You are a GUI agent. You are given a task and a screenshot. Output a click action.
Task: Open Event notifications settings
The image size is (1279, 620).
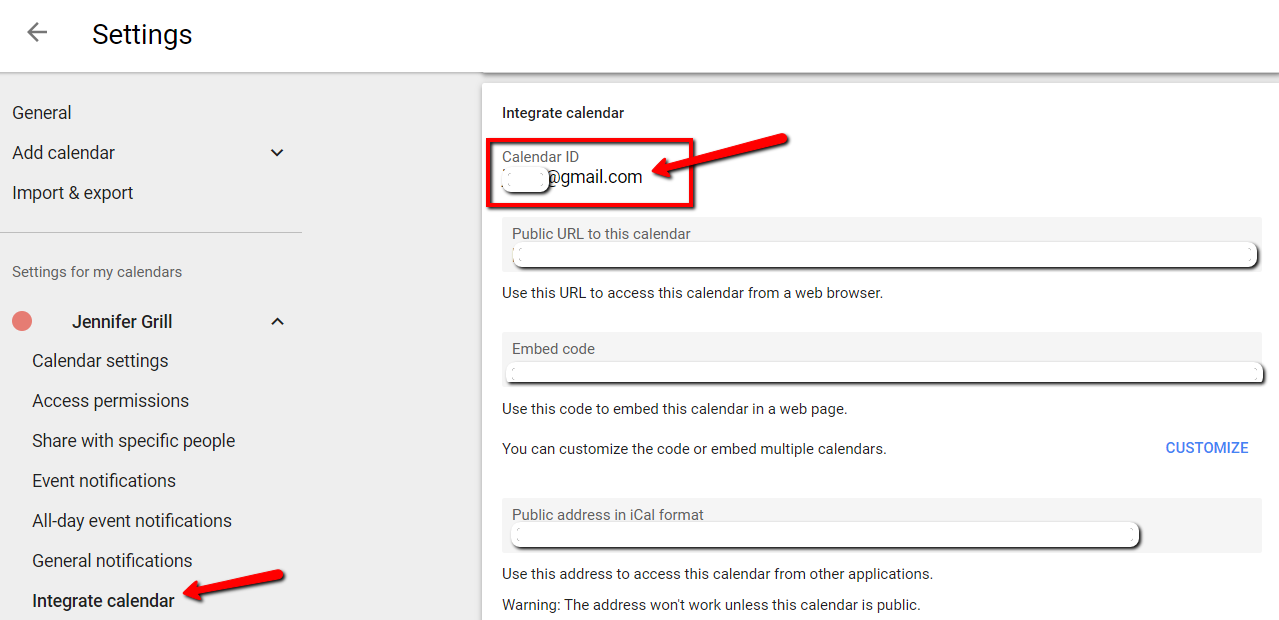tap(104, 481)
